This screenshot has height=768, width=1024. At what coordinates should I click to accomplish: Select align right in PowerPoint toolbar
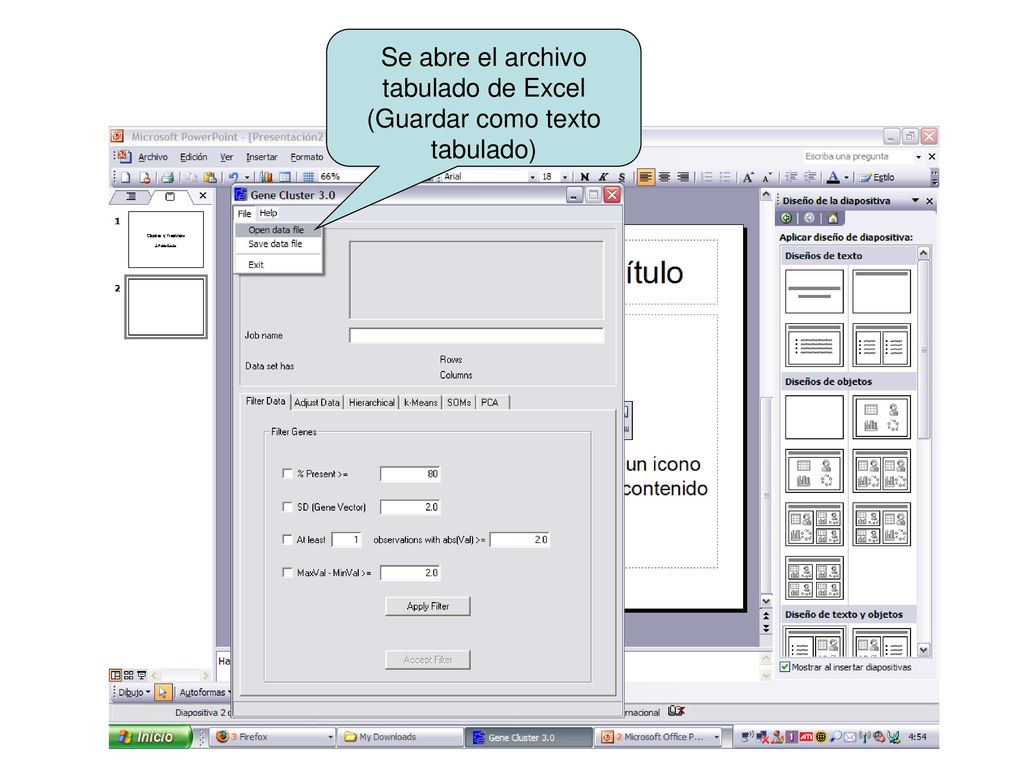(x=683, y=177)
